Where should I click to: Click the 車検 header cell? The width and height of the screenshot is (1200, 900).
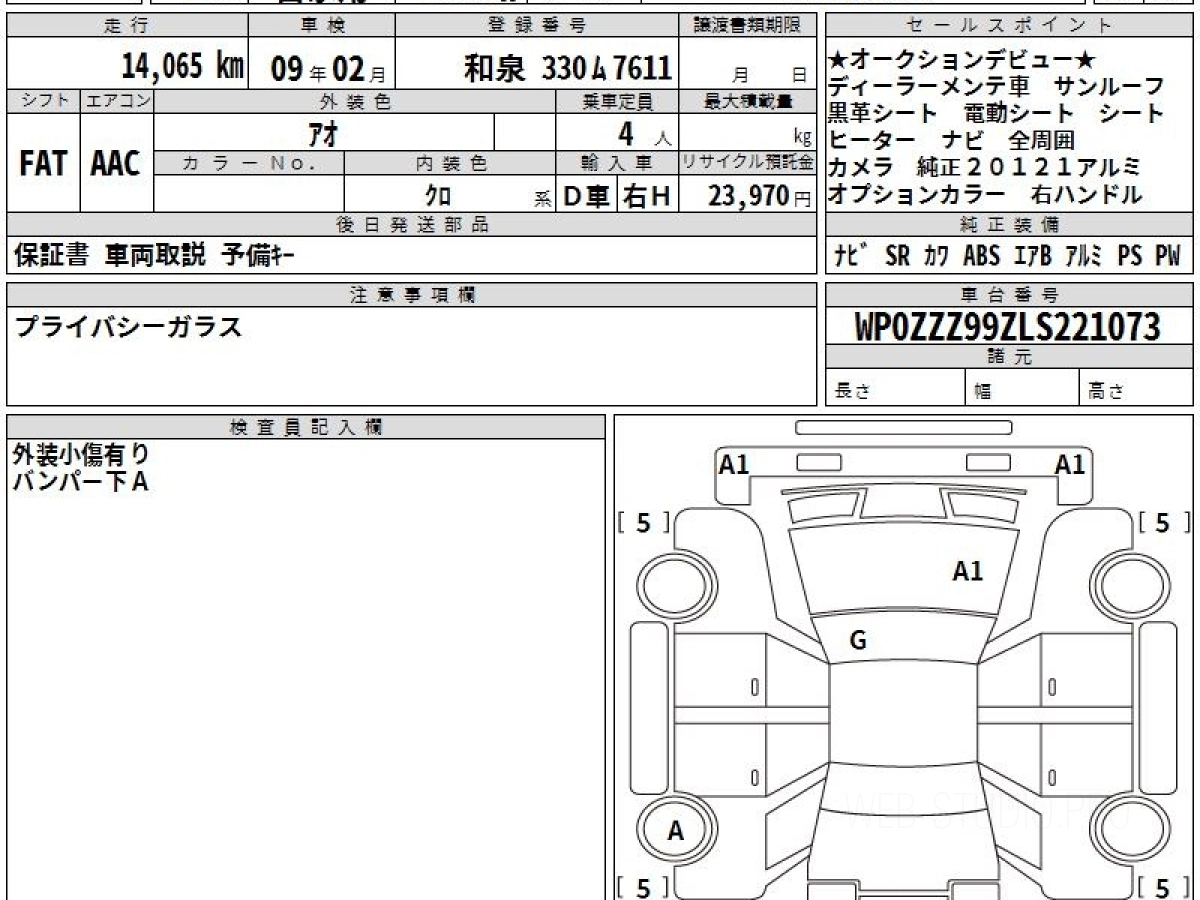point(322,25)
